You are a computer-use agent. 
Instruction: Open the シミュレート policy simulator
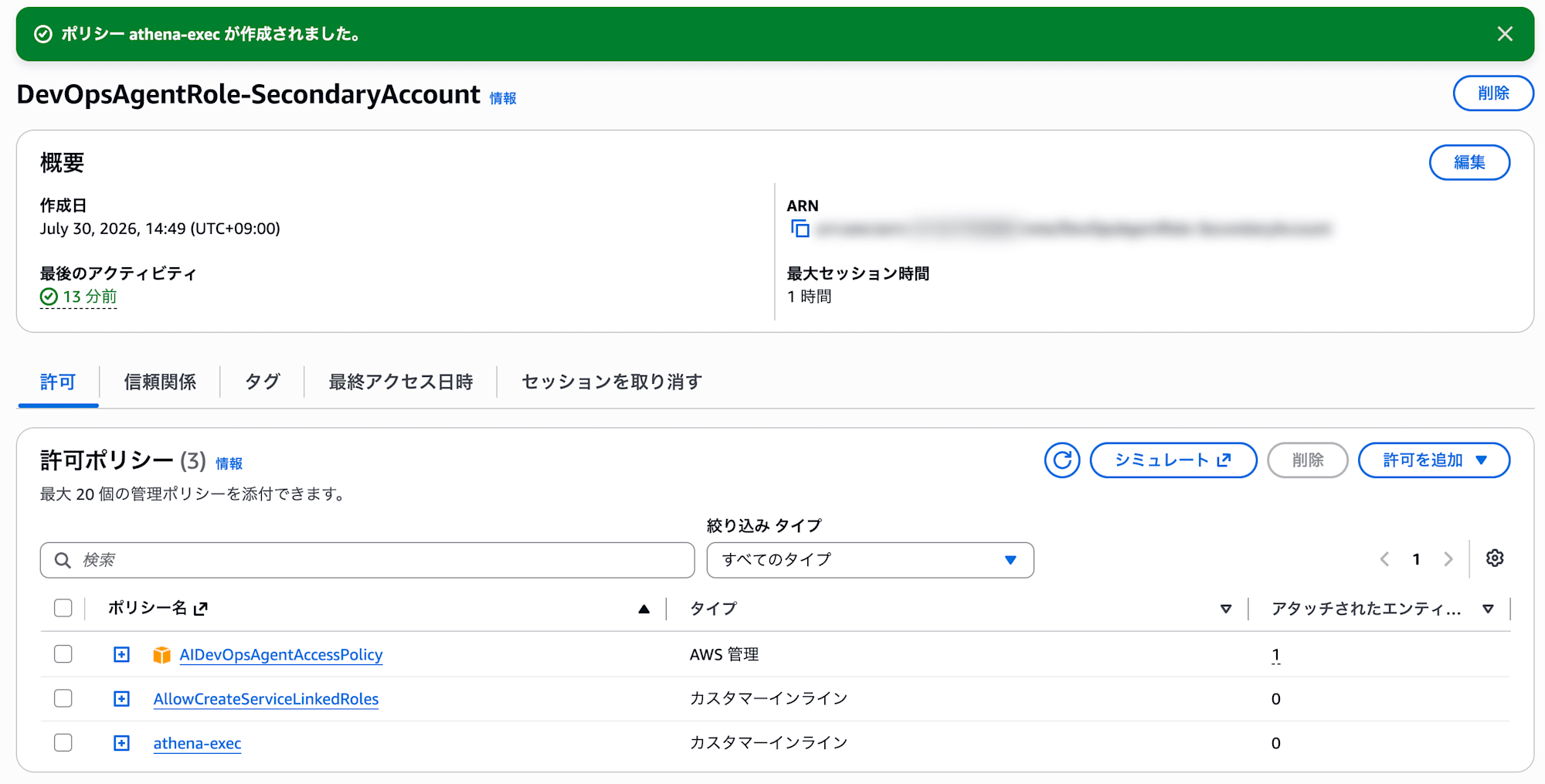click(x=1173, y=460)
